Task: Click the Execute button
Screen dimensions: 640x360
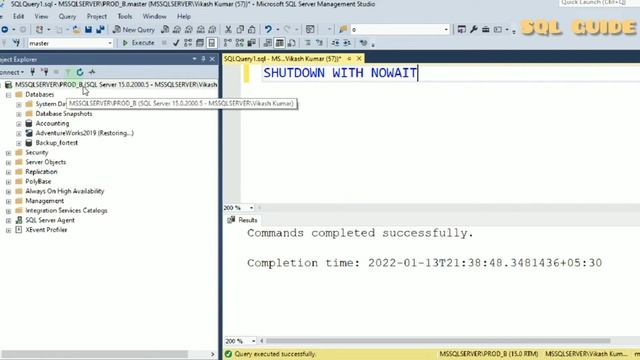Action: click(x=138, y=43)
